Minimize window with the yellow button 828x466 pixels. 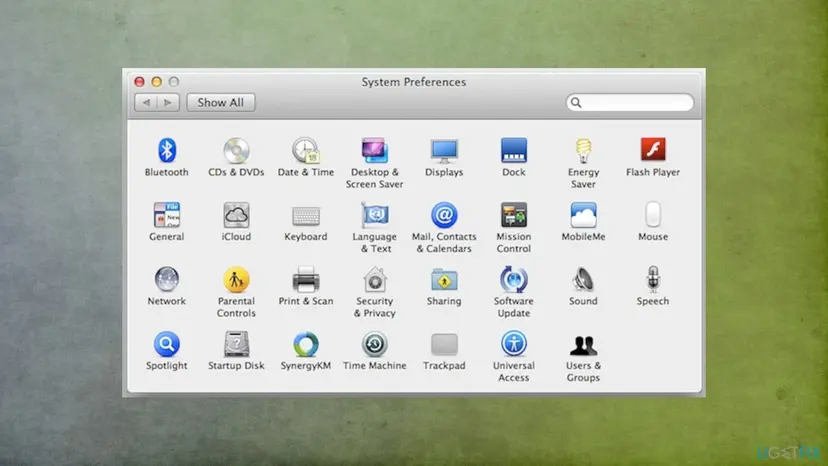point(156,81)
